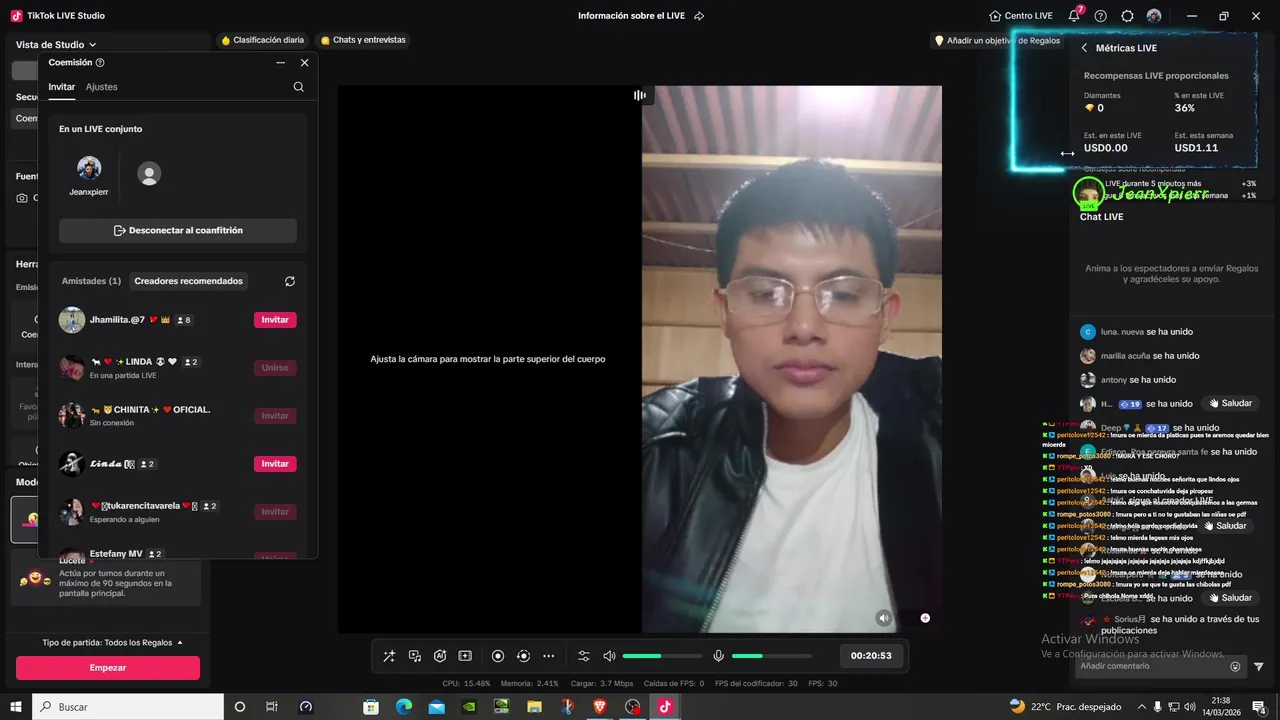Click the replay capture icon

523,656
